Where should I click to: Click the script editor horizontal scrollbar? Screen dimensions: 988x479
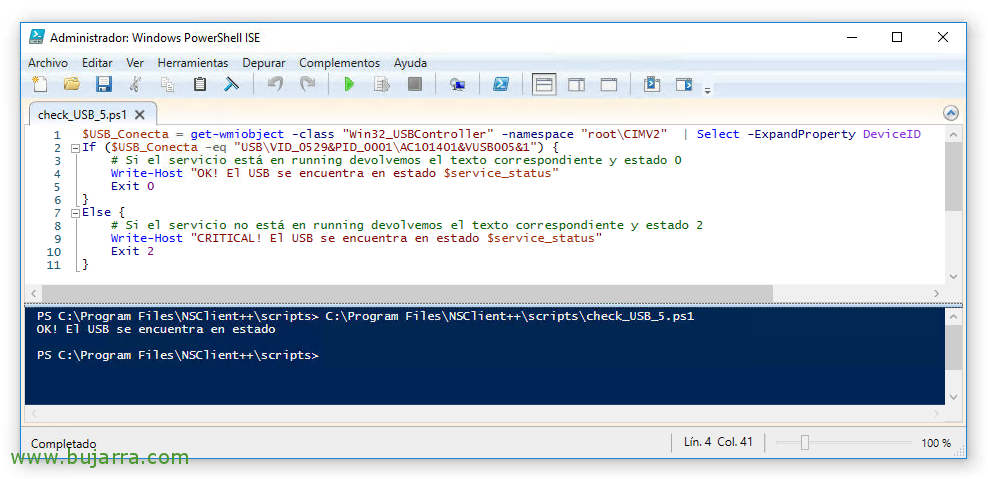click(x=400, y=293)
